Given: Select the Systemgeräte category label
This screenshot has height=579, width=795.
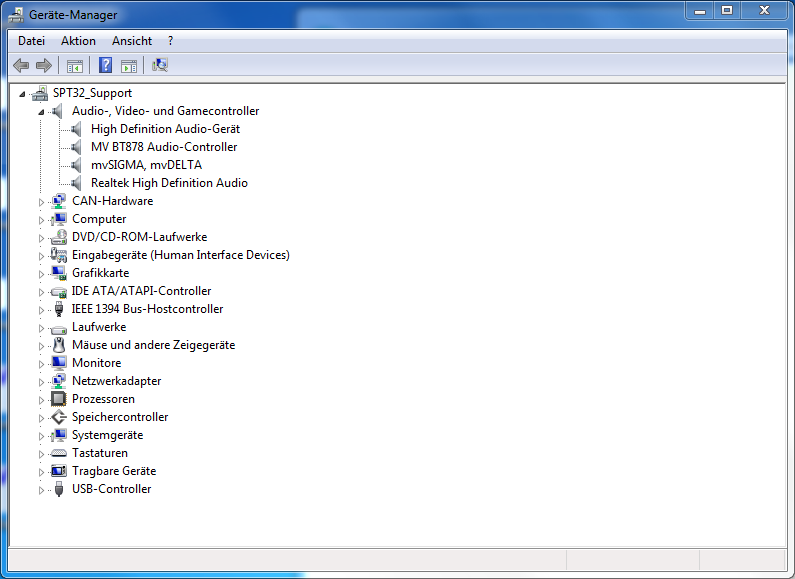Looking at the screenshot, I should pyautogui.click(x=107, y=435).
